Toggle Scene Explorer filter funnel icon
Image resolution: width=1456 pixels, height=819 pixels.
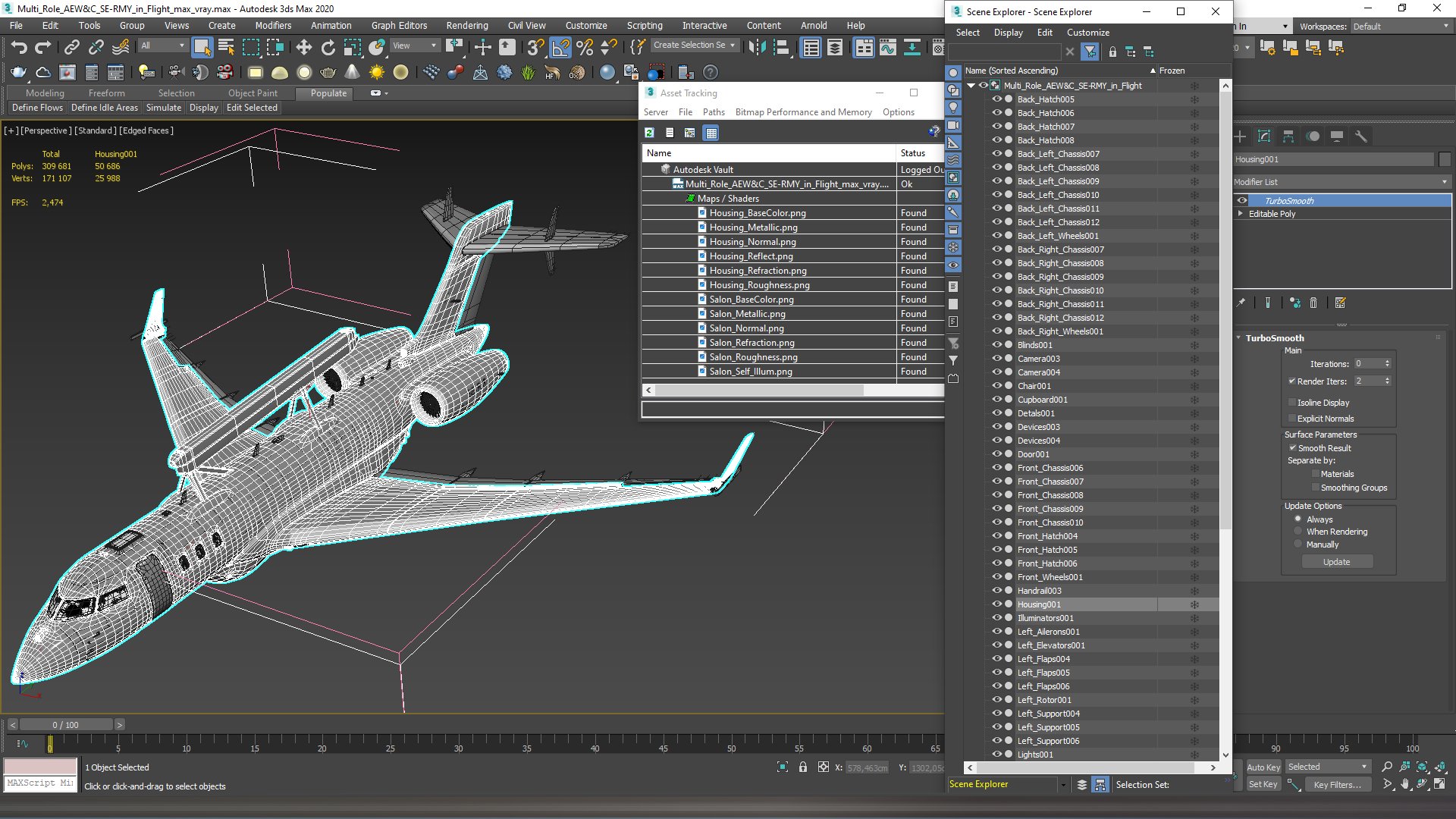tap(1090, 52)
